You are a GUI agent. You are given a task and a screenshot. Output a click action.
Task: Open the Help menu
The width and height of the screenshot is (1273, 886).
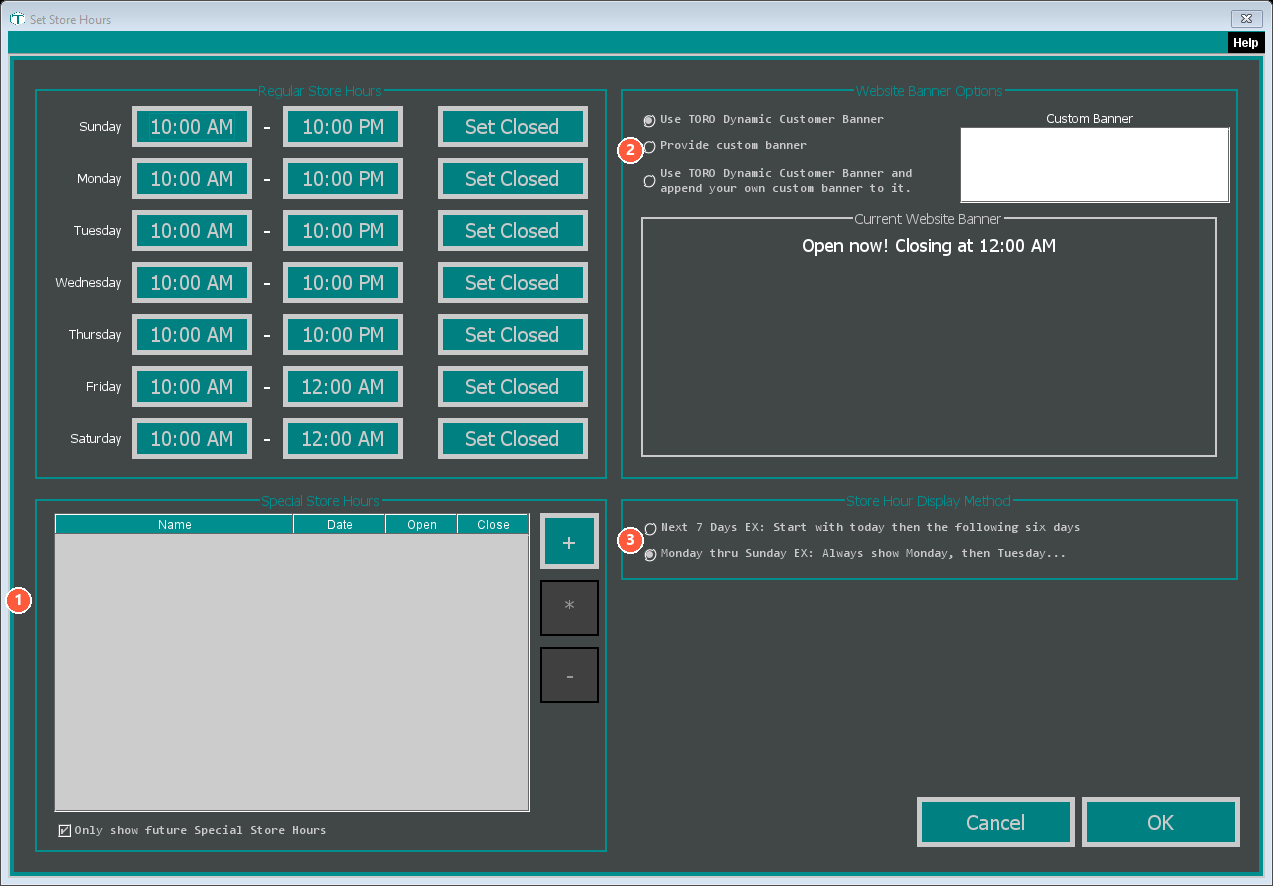[x=1245, y=43]
